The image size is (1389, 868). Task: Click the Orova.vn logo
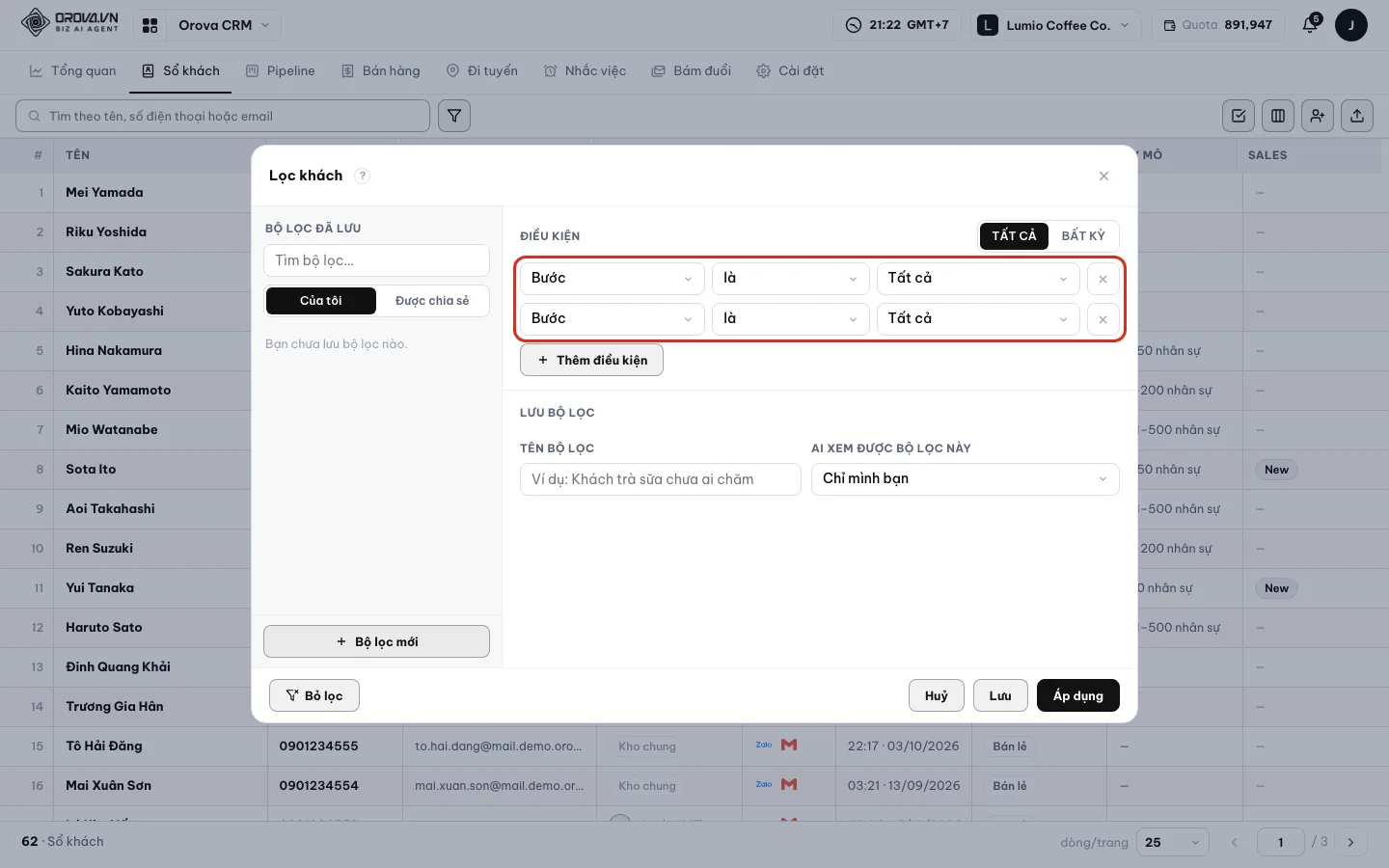coord(69,22)
